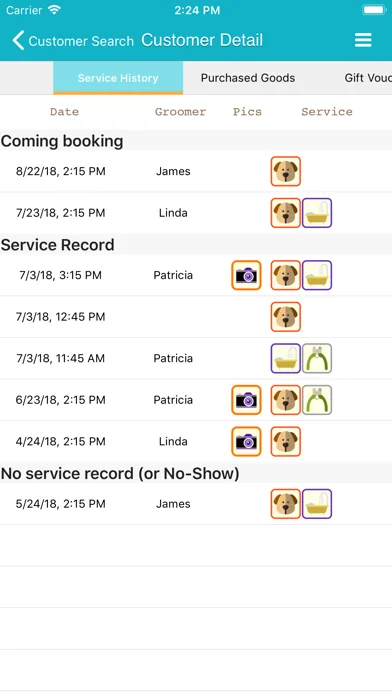Screen dimensions: 392x696
Task: Tap the bath icon on the 7/3/18 3:15 PM row
Action: [317, 275]
